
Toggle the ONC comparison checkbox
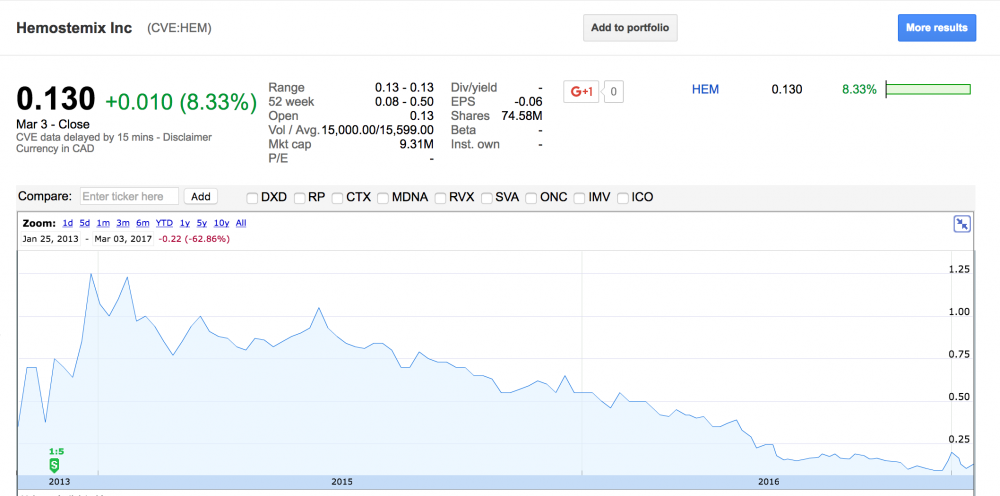pos(531,197)
